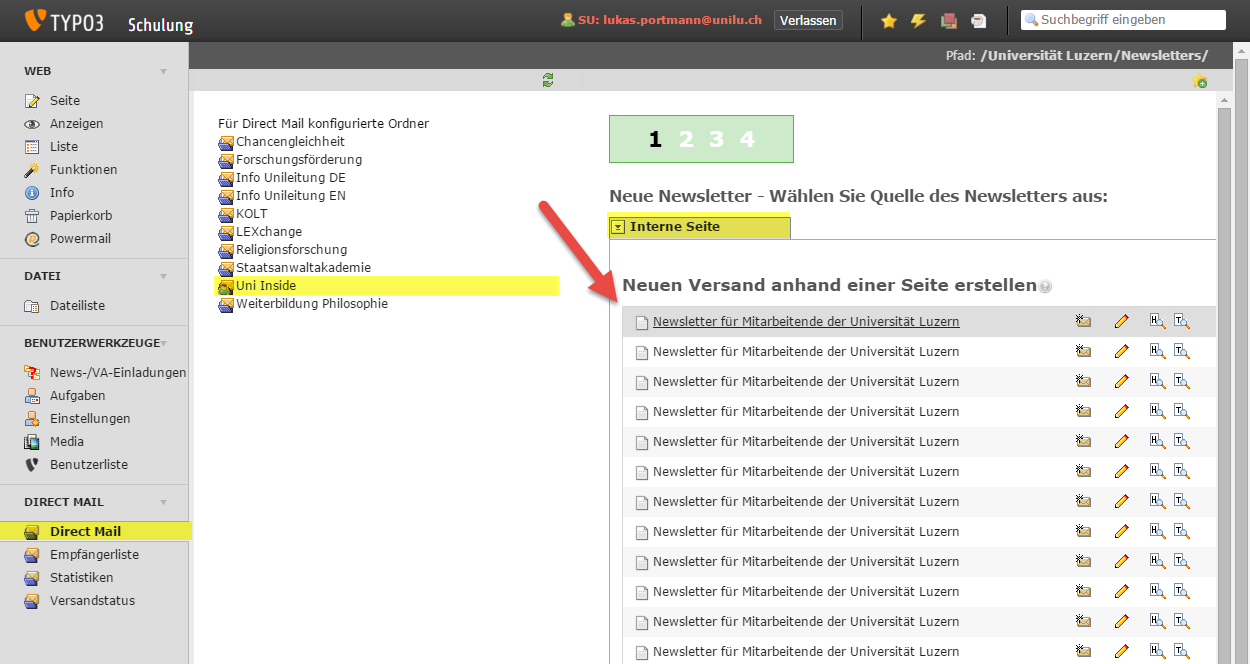1250x664 pixels.
Task: Open the workspace icon in top bar
Action: coord(949,20)
